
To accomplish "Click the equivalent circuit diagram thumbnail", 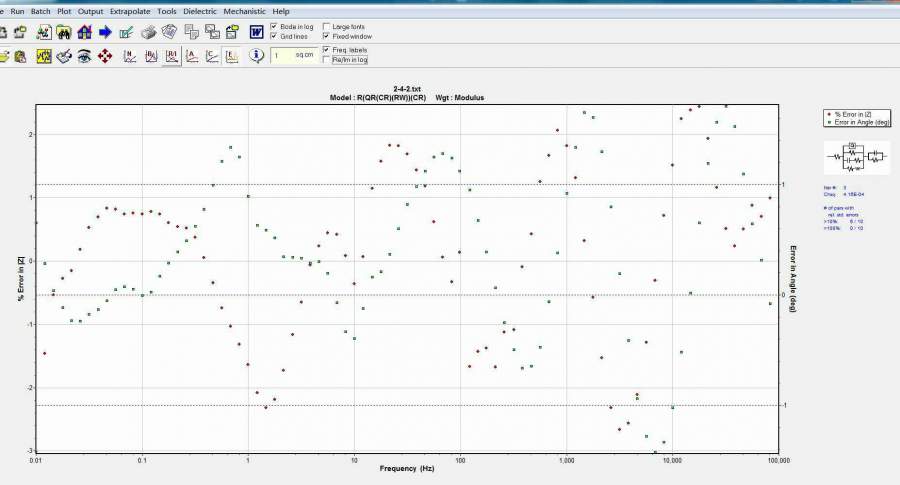I will point(856,157).
